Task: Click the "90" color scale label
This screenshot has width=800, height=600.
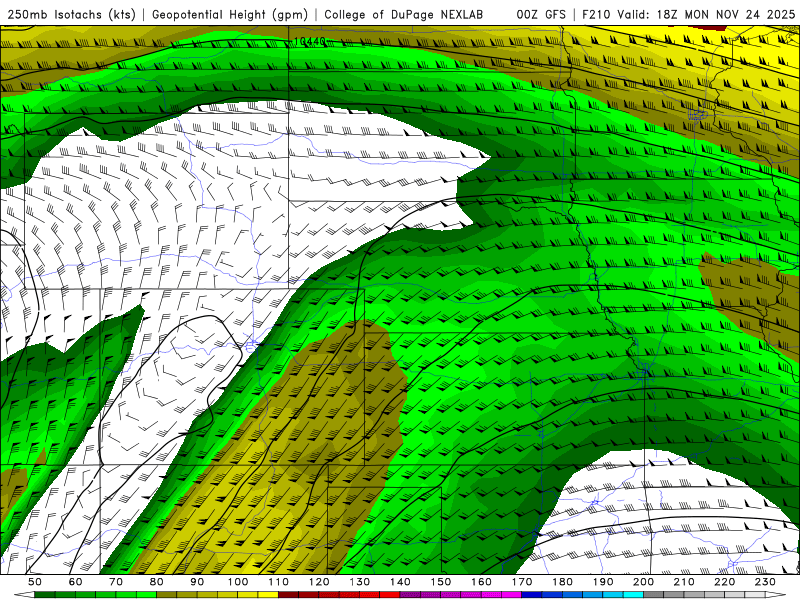Action: 197,582
